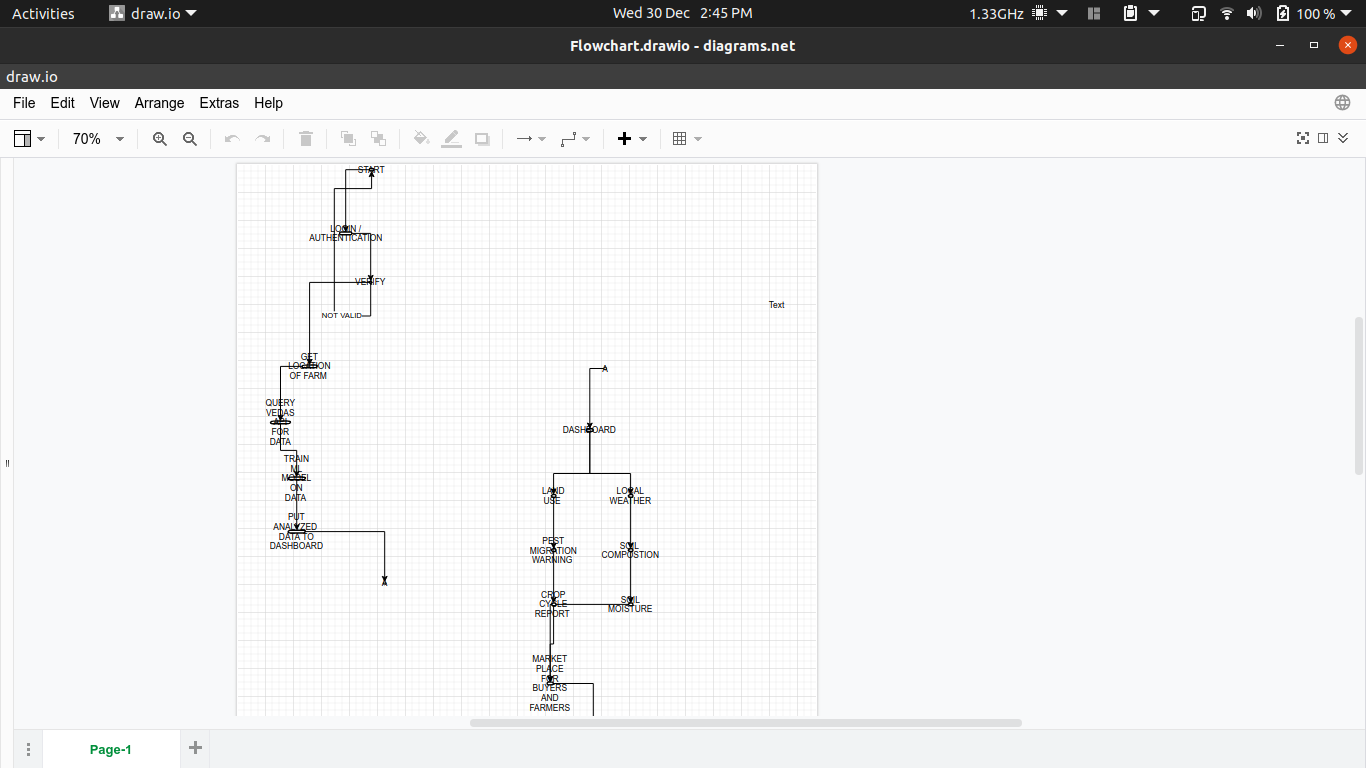Click the Fullscreen icon at toolbar right
The width and height of the screenshot is (1366, 768).
(x=1303, y=139)
